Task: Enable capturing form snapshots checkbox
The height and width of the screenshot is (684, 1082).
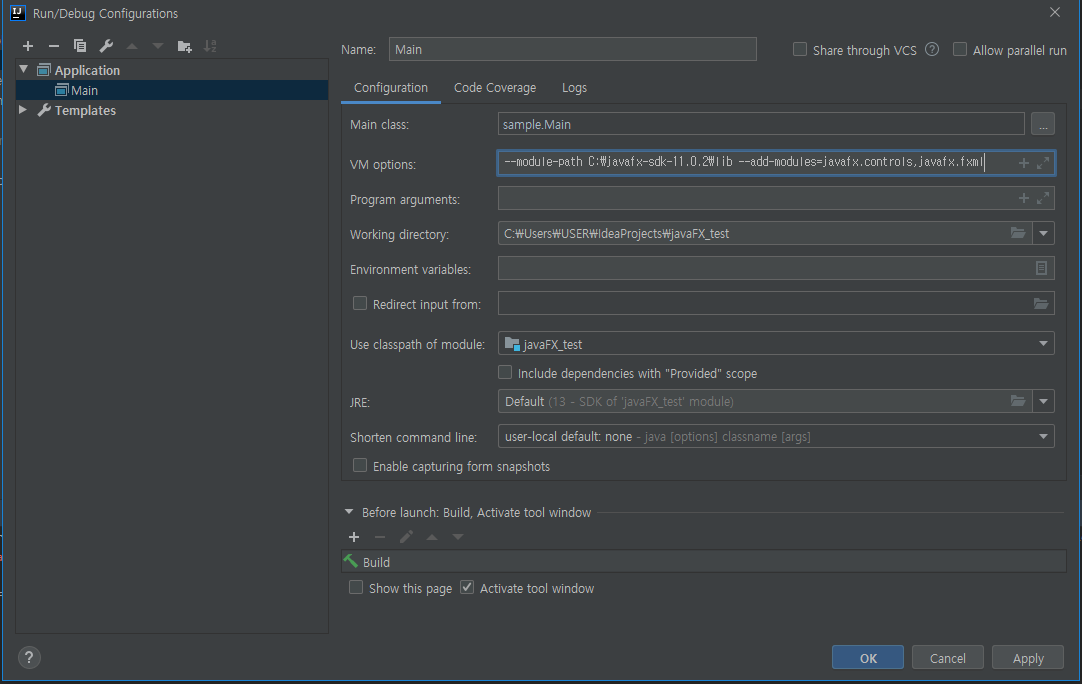Action: point(360,466)
